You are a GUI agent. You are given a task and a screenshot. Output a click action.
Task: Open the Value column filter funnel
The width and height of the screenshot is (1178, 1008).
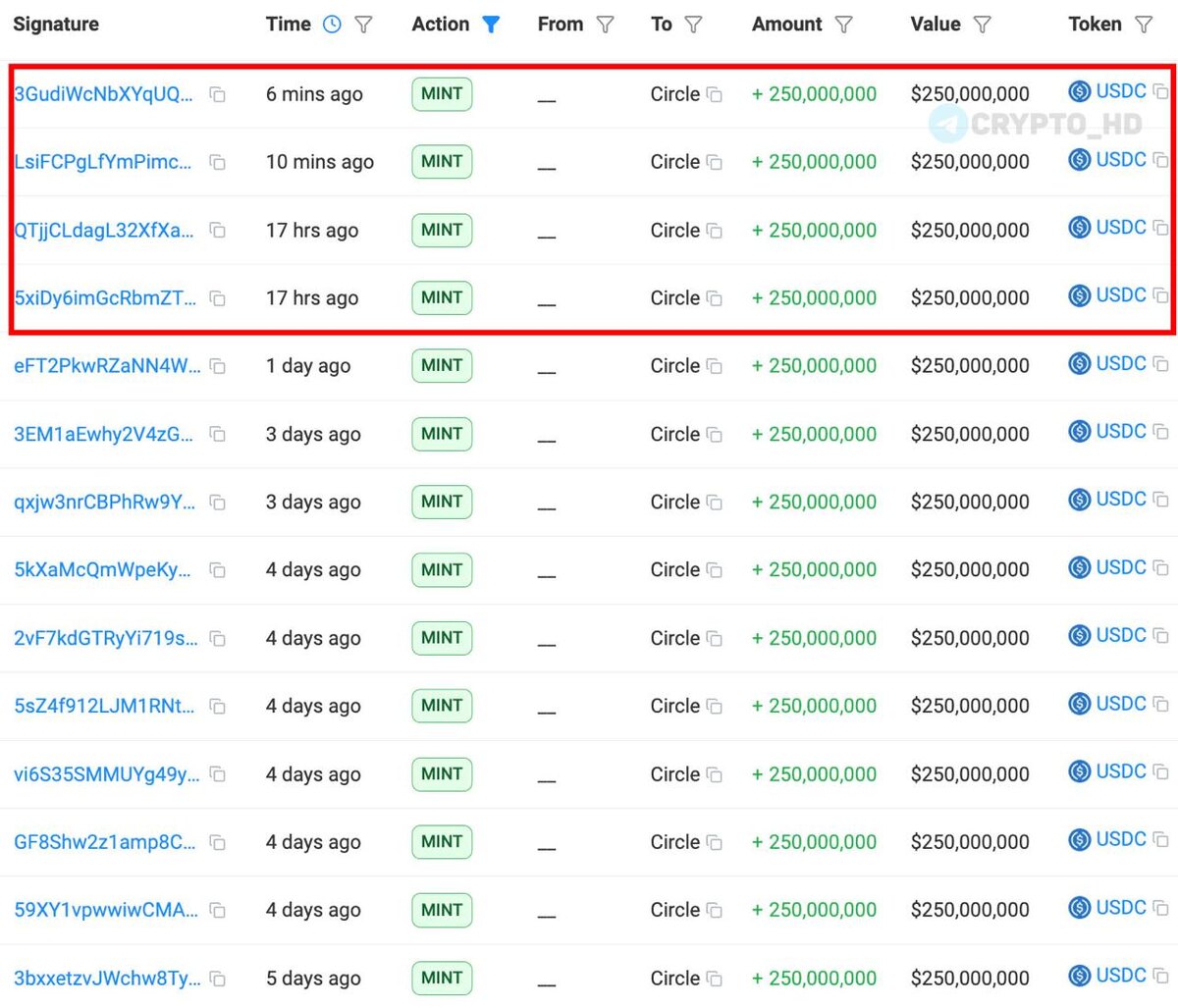[x=982, y=25]
